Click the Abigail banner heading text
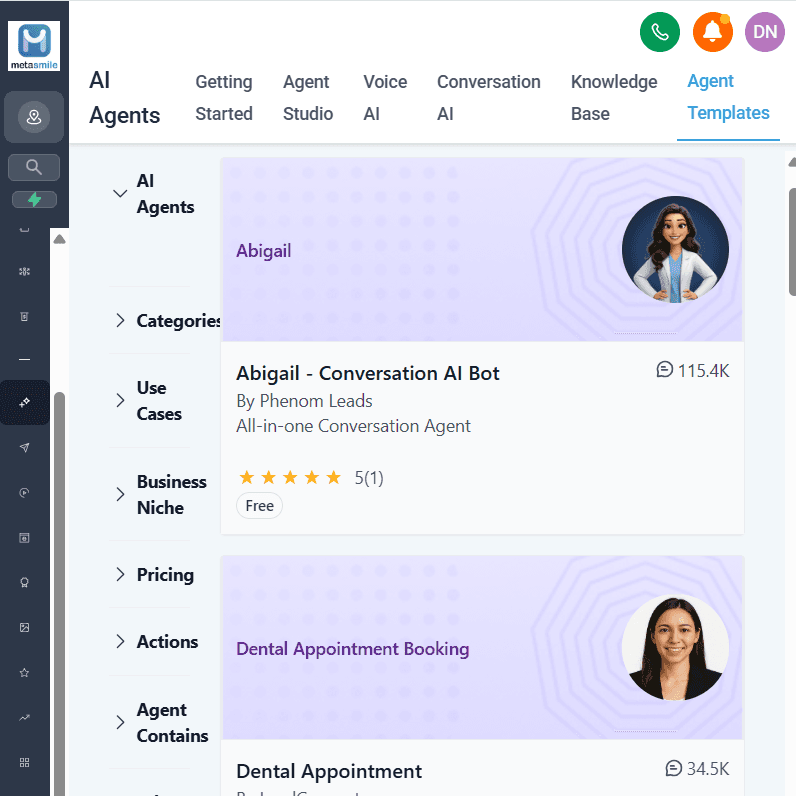 tap(263, 251)
